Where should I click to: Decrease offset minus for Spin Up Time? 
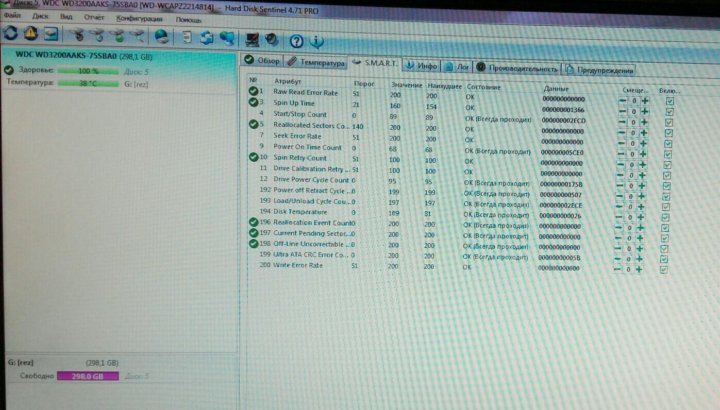[x=622, y=111]
